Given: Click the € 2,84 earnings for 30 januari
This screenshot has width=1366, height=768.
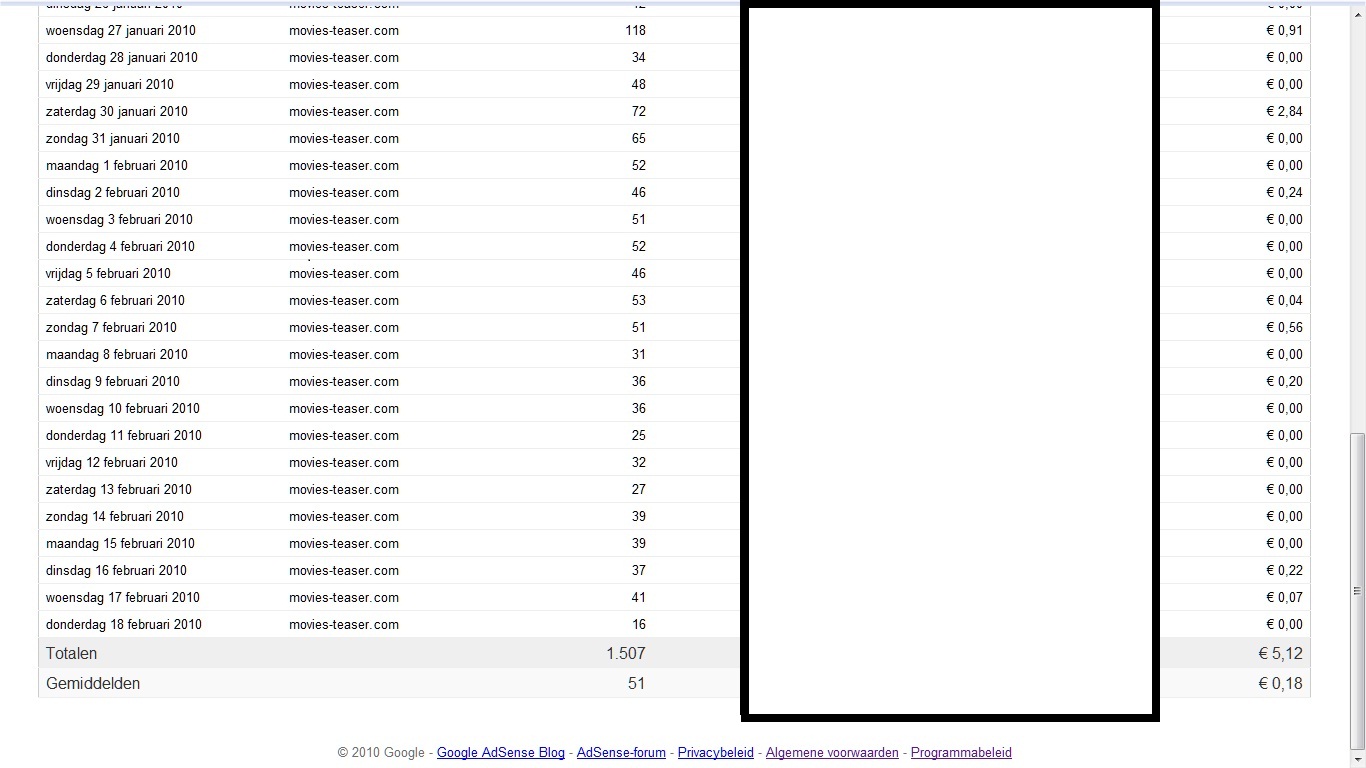Looking at the screenshot, I should pyautogui.click(x=1285, y=111).
